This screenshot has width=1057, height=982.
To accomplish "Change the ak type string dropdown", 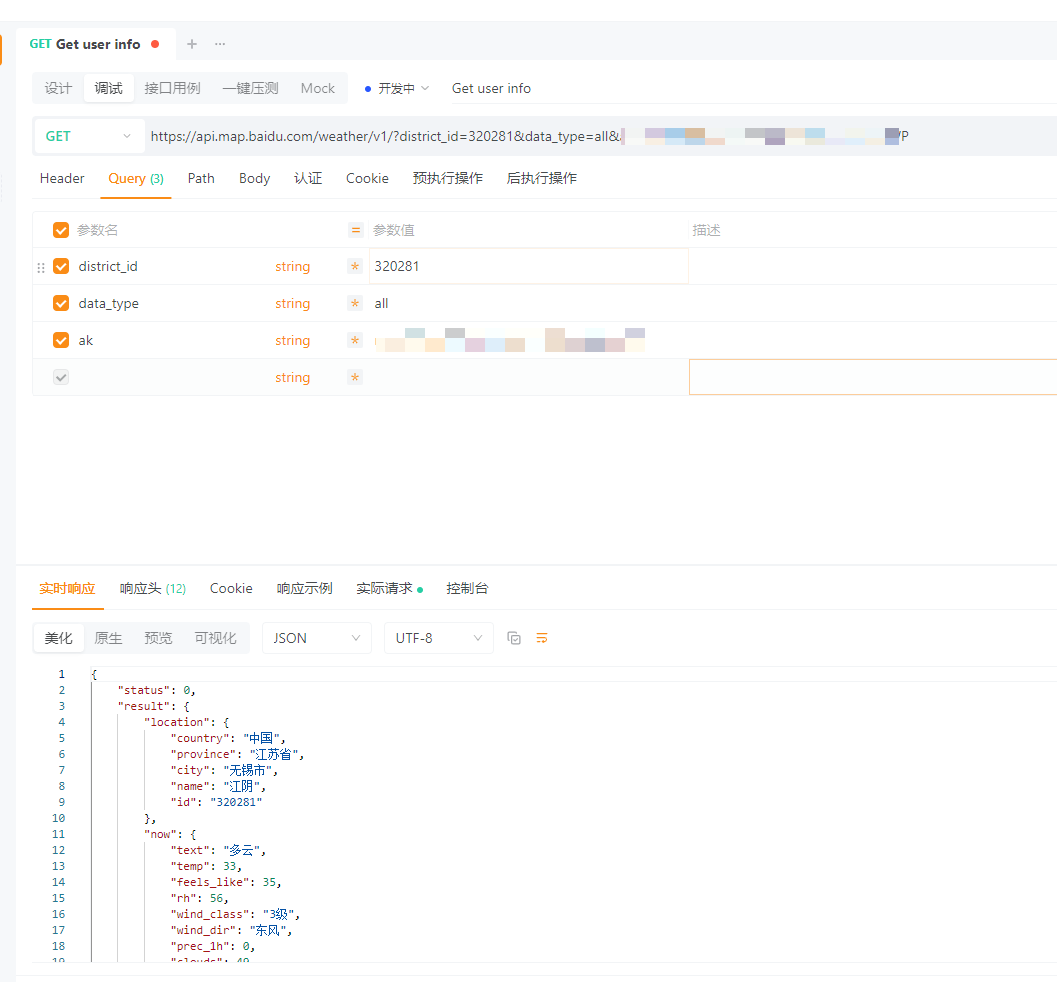I will point(293,340).
